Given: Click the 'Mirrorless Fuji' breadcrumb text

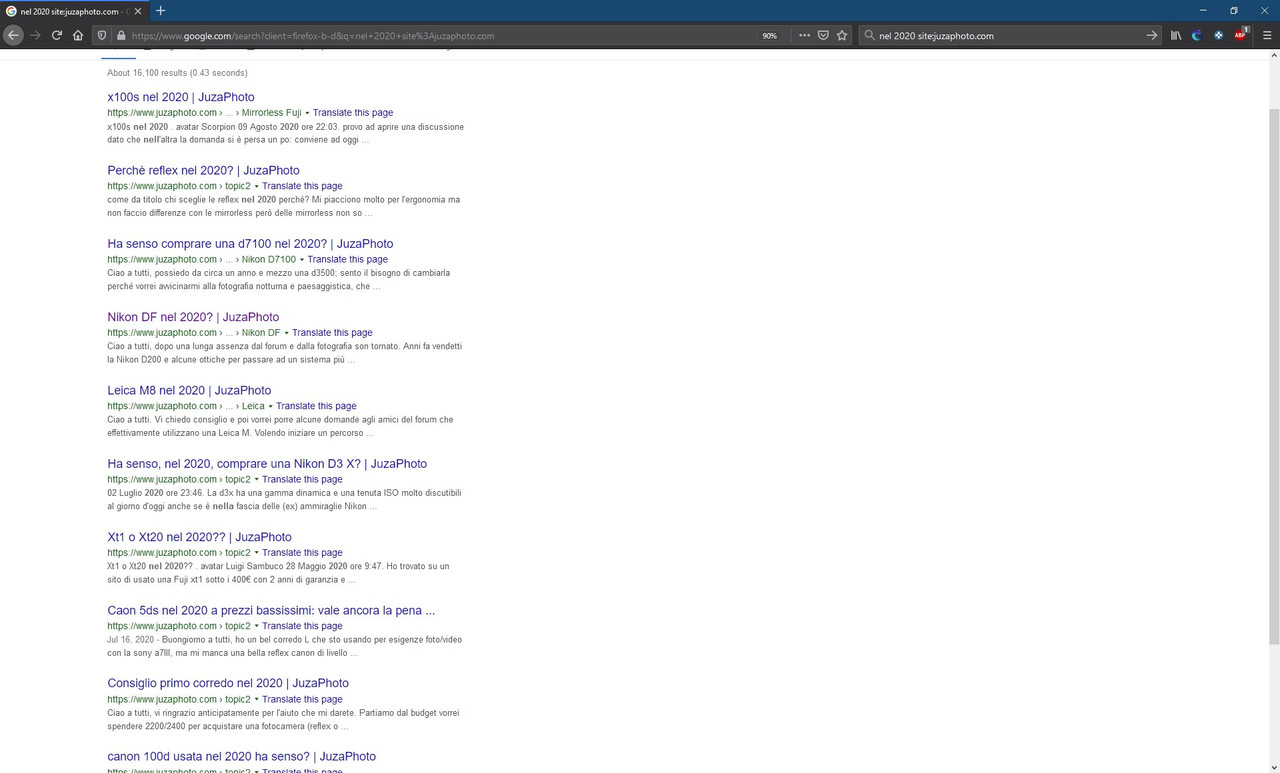Looking at the screenshot, I should click(271, 113).
